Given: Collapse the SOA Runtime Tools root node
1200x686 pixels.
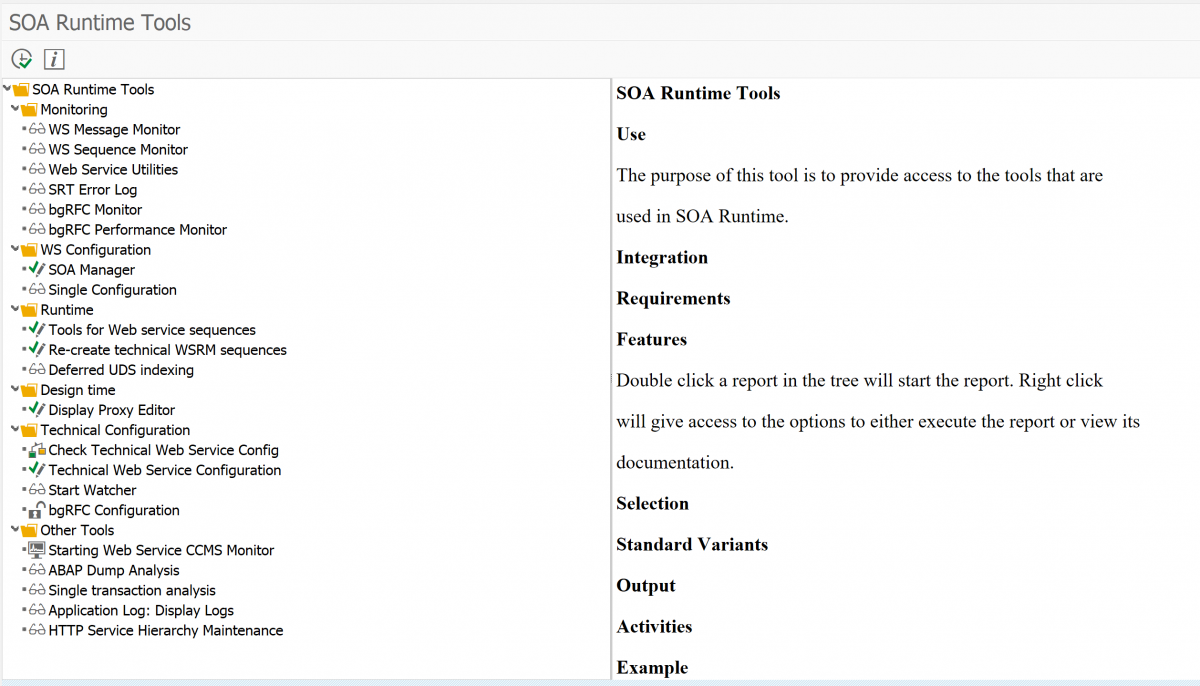Looking at the screenshot, I should coord(8,89).
